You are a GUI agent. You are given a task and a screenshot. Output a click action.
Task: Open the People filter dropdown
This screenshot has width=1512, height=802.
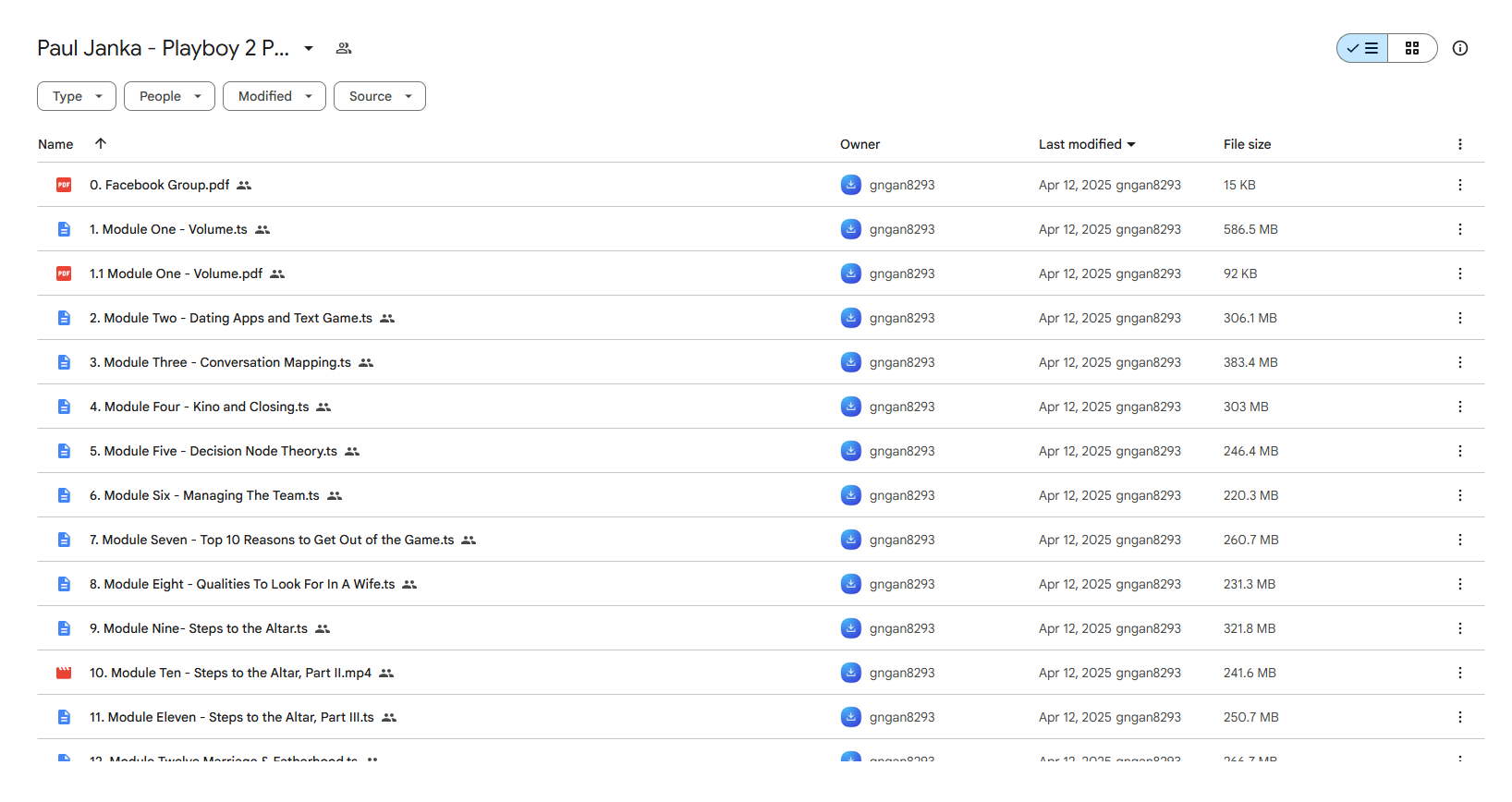tap(170, 96)
